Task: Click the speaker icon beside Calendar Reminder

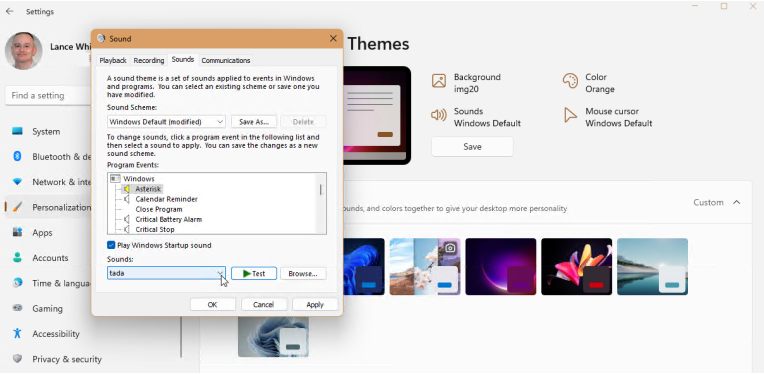Action: [x=127, y=199]
